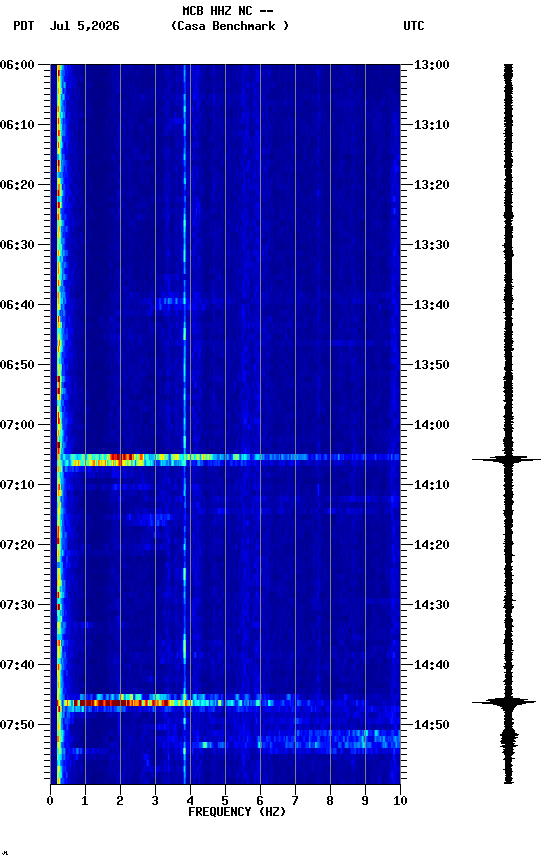Click the 'PDT' timezone label
Viewport: 552px width, 864px height.
coord(24,26)
